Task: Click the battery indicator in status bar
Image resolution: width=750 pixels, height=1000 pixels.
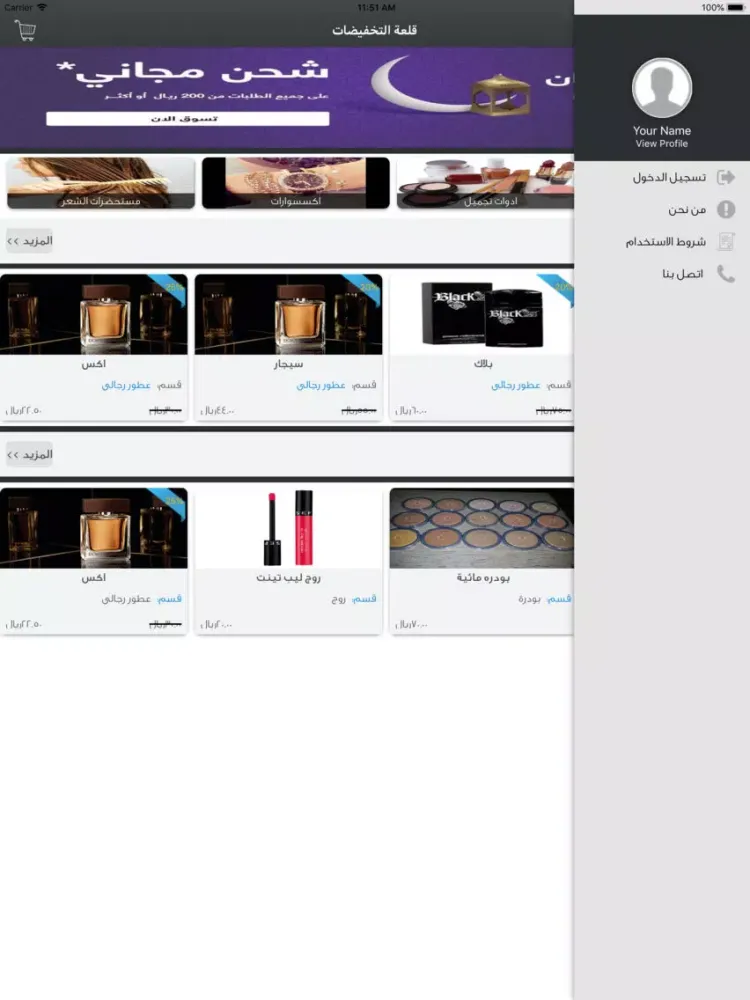Action: pyautogui.click(x=735, y=8)
